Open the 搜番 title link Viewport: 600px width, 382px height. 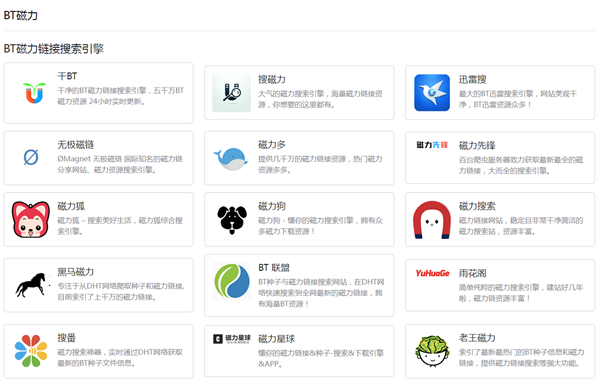[67, 338]
